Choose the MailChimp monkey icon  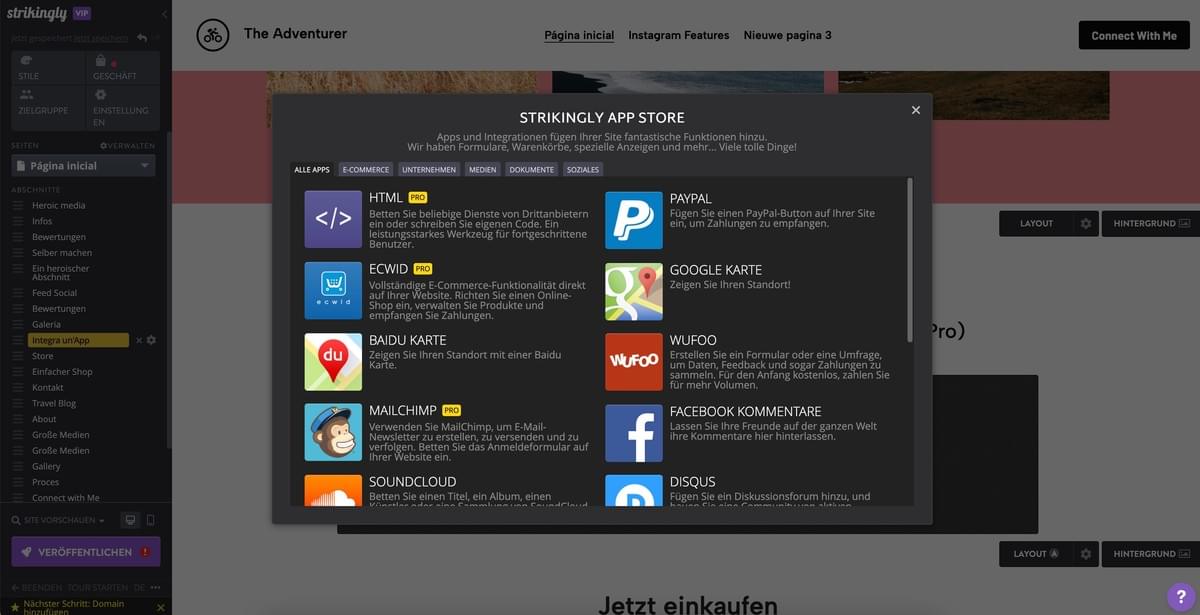(x=333, y=432)
